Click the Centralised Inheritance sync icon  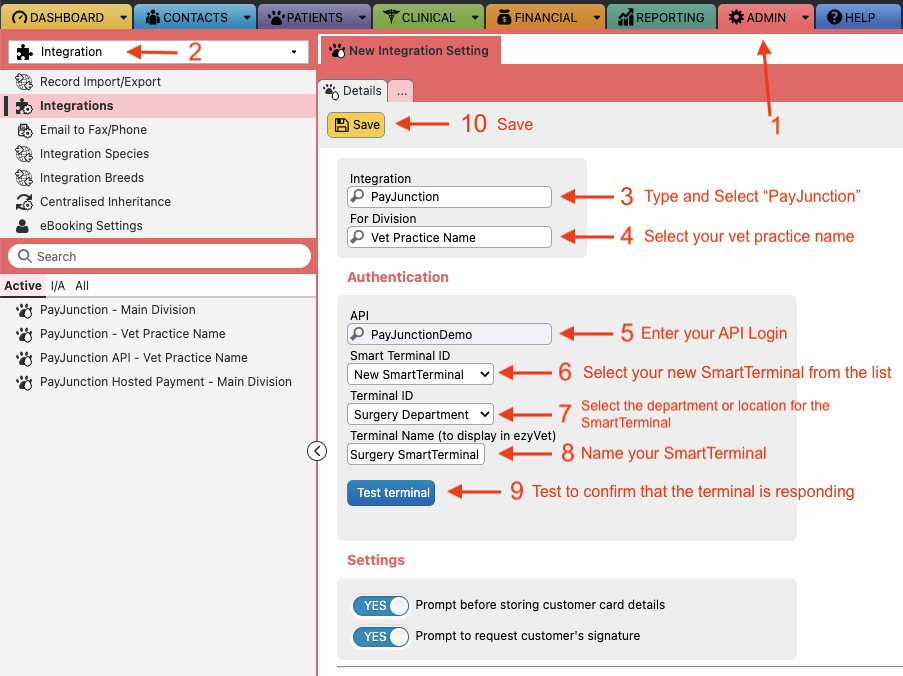pos(24,202)
